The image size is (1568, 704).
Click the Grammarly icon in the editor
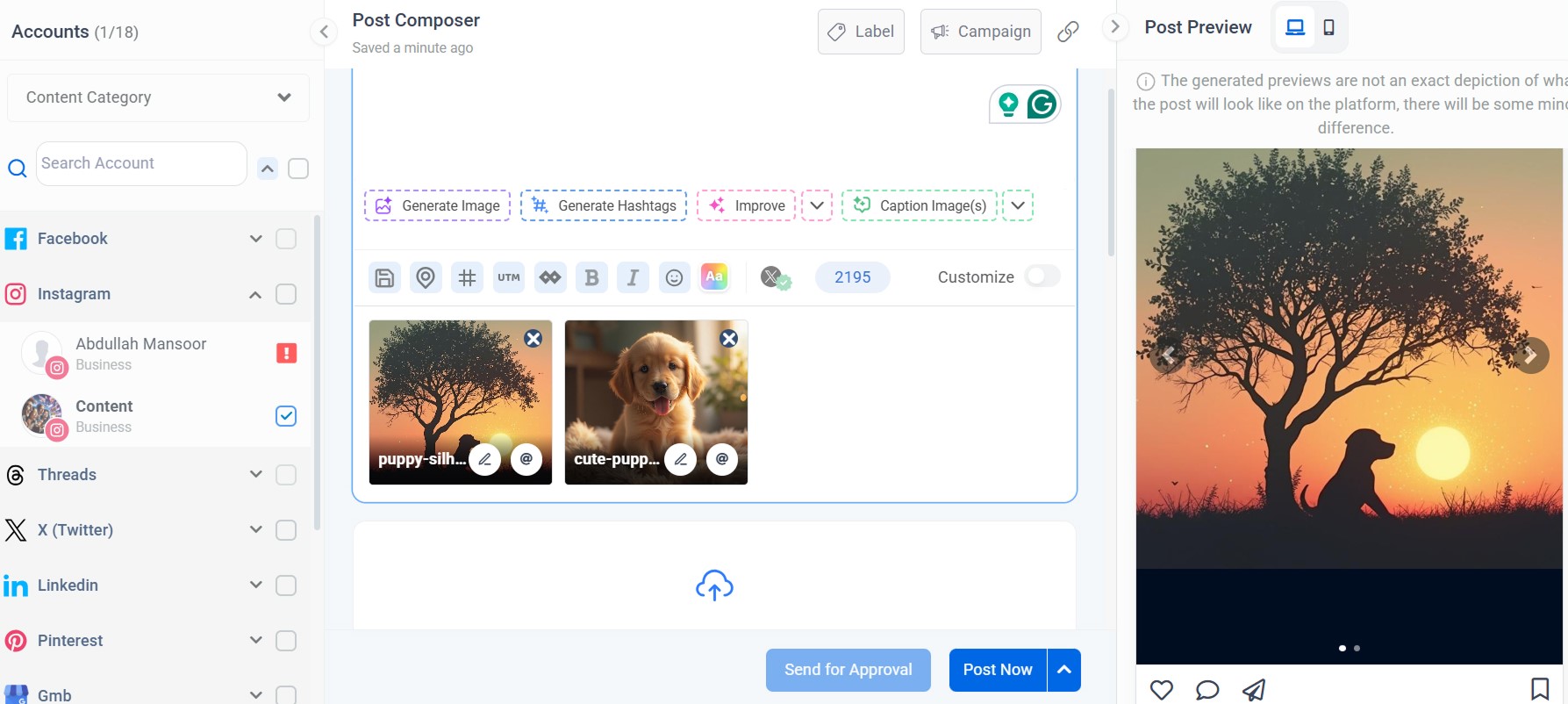tap(1042, 104)
